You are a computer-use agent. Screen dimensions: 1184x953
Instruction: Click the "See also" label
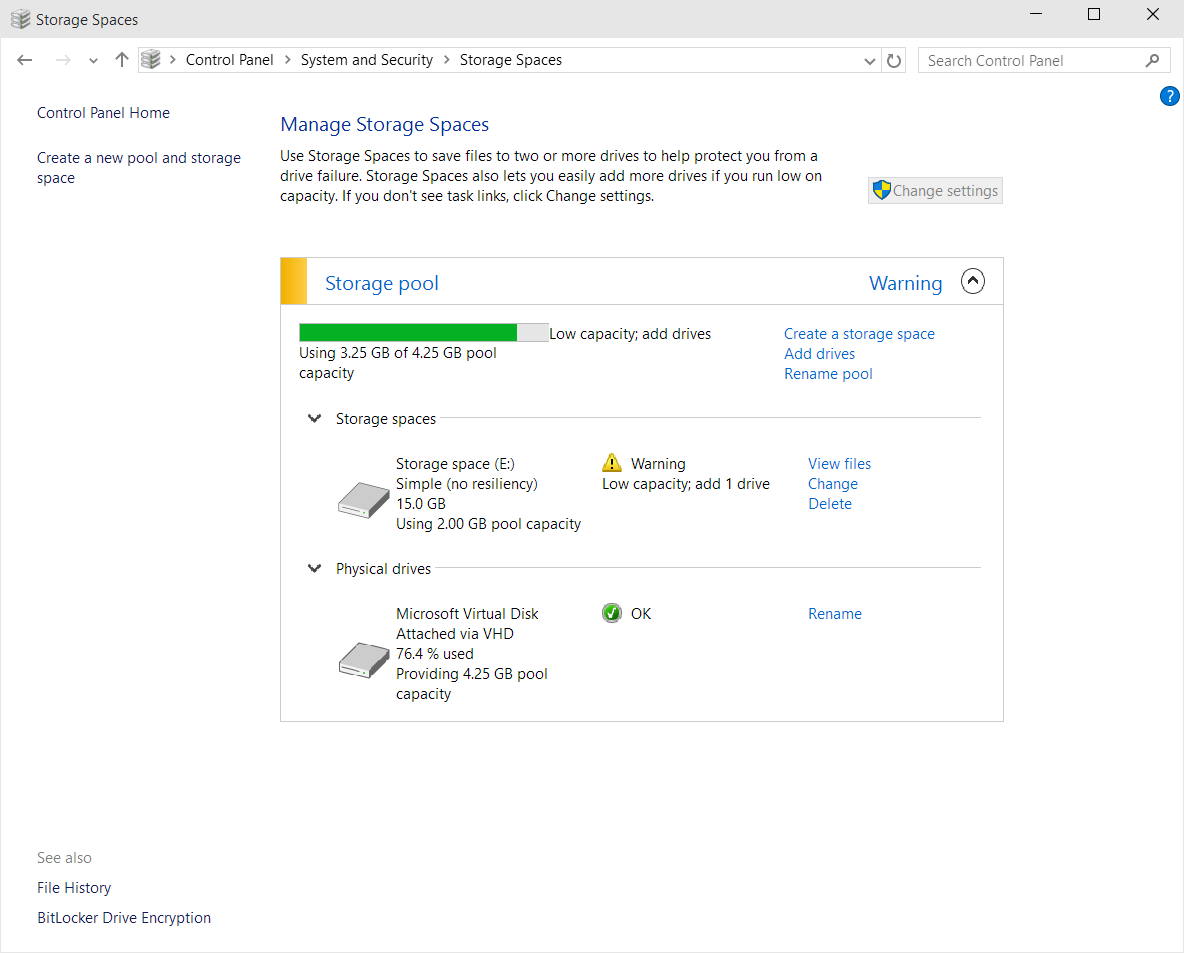point(64,858)
